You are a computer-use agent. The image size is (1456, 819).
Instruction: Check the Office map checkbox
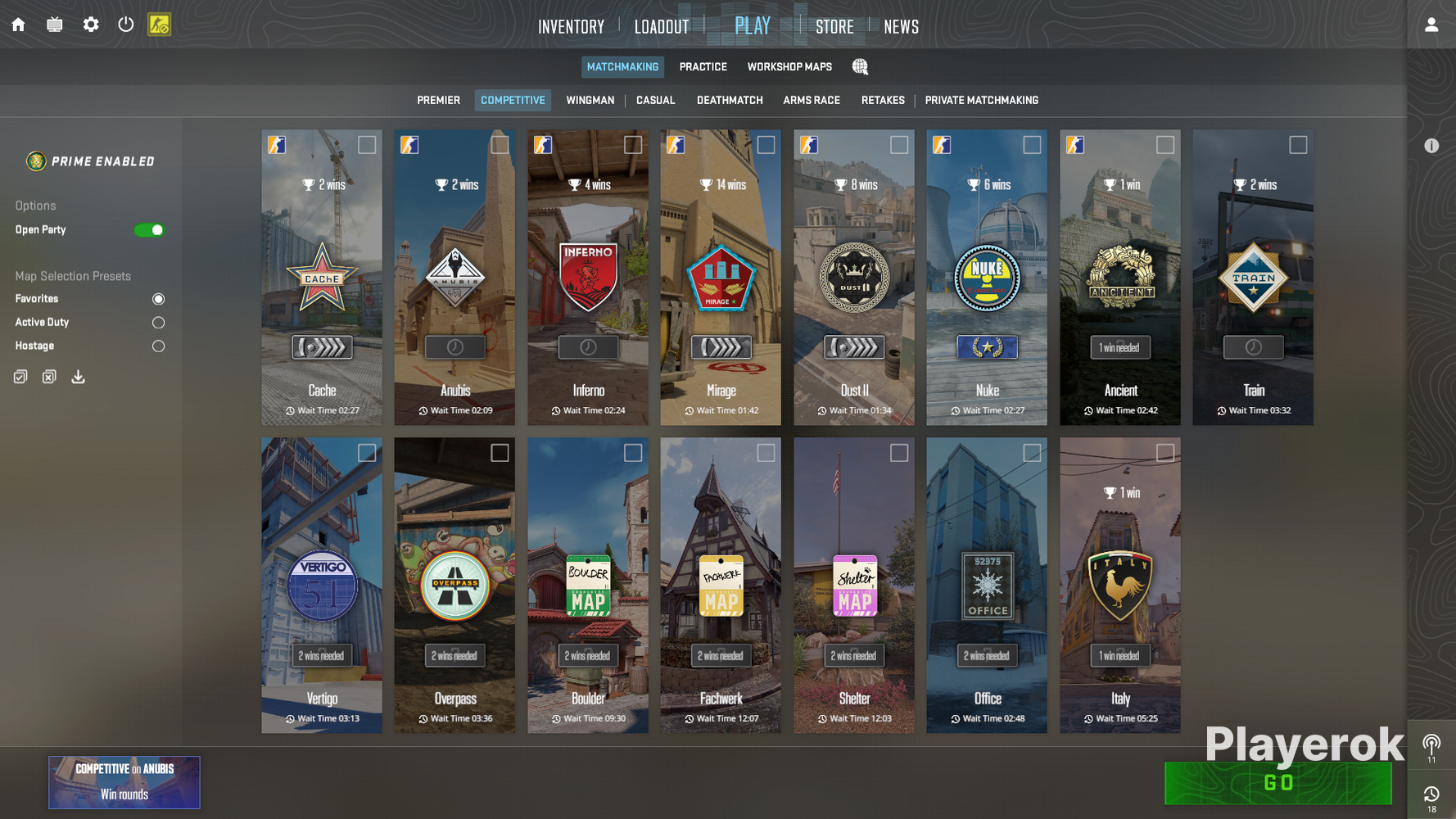[x=1032, y=453]
